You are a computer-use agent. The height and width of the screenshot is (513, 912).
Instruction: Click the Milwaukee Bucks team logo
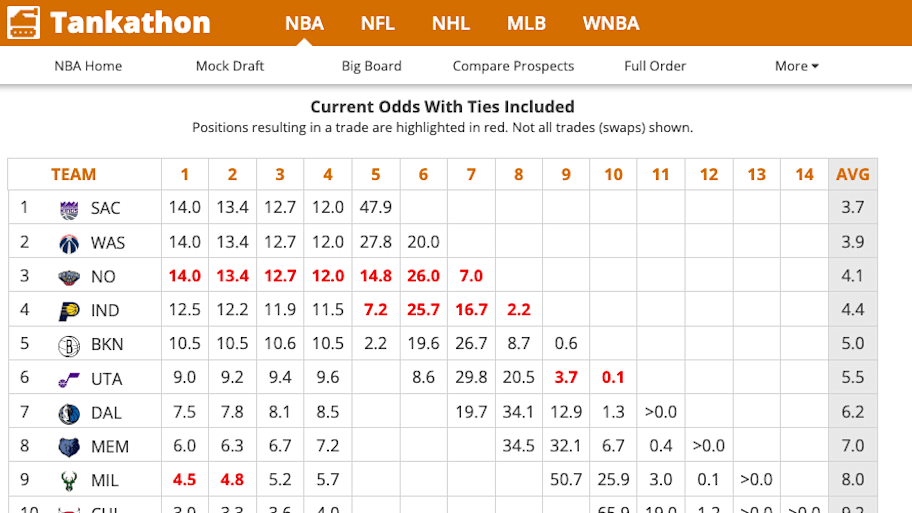pyautogui.click(x=69, y=480)
